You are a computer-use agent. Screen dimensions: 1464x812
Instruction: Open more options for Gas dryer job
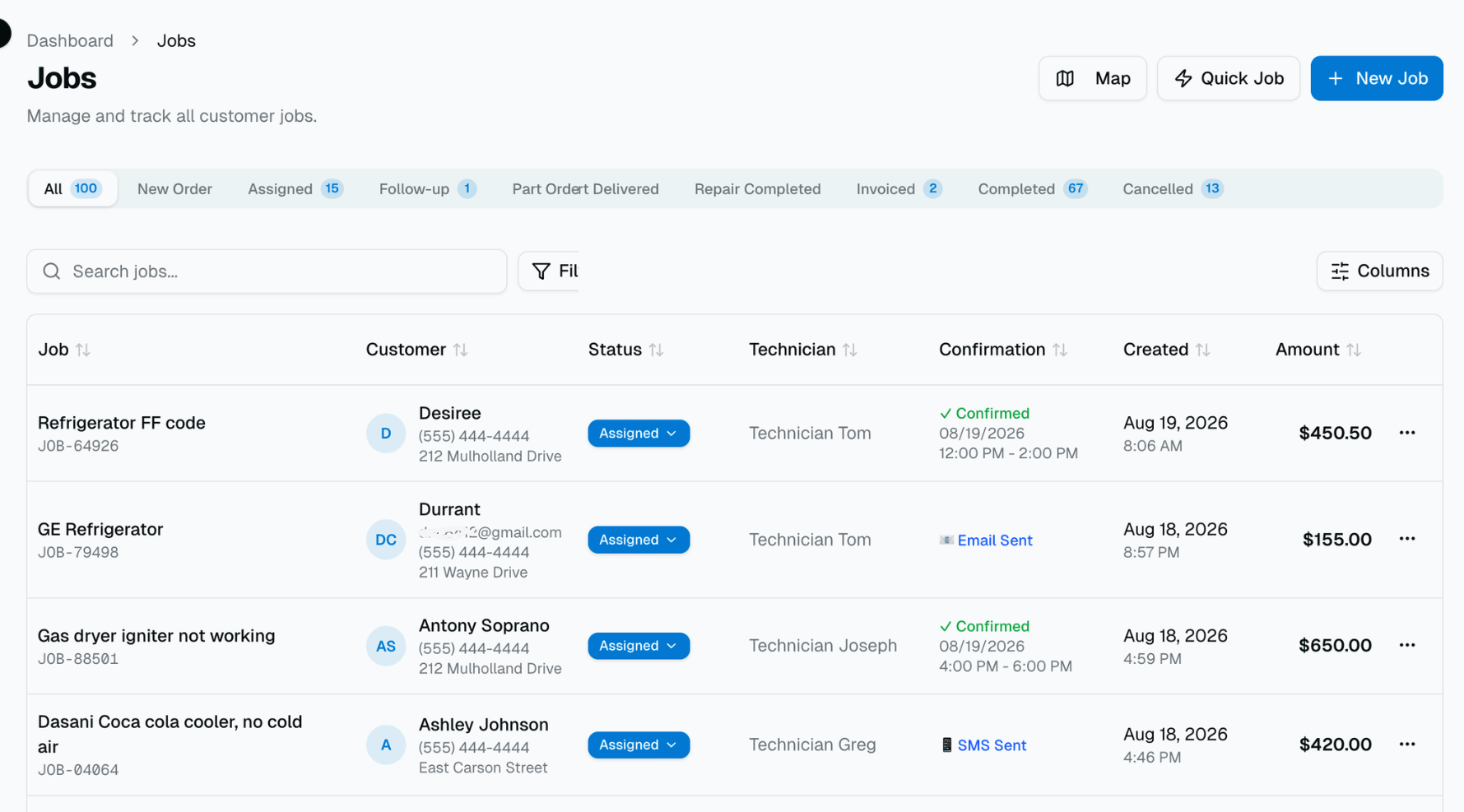[1406, 645]
